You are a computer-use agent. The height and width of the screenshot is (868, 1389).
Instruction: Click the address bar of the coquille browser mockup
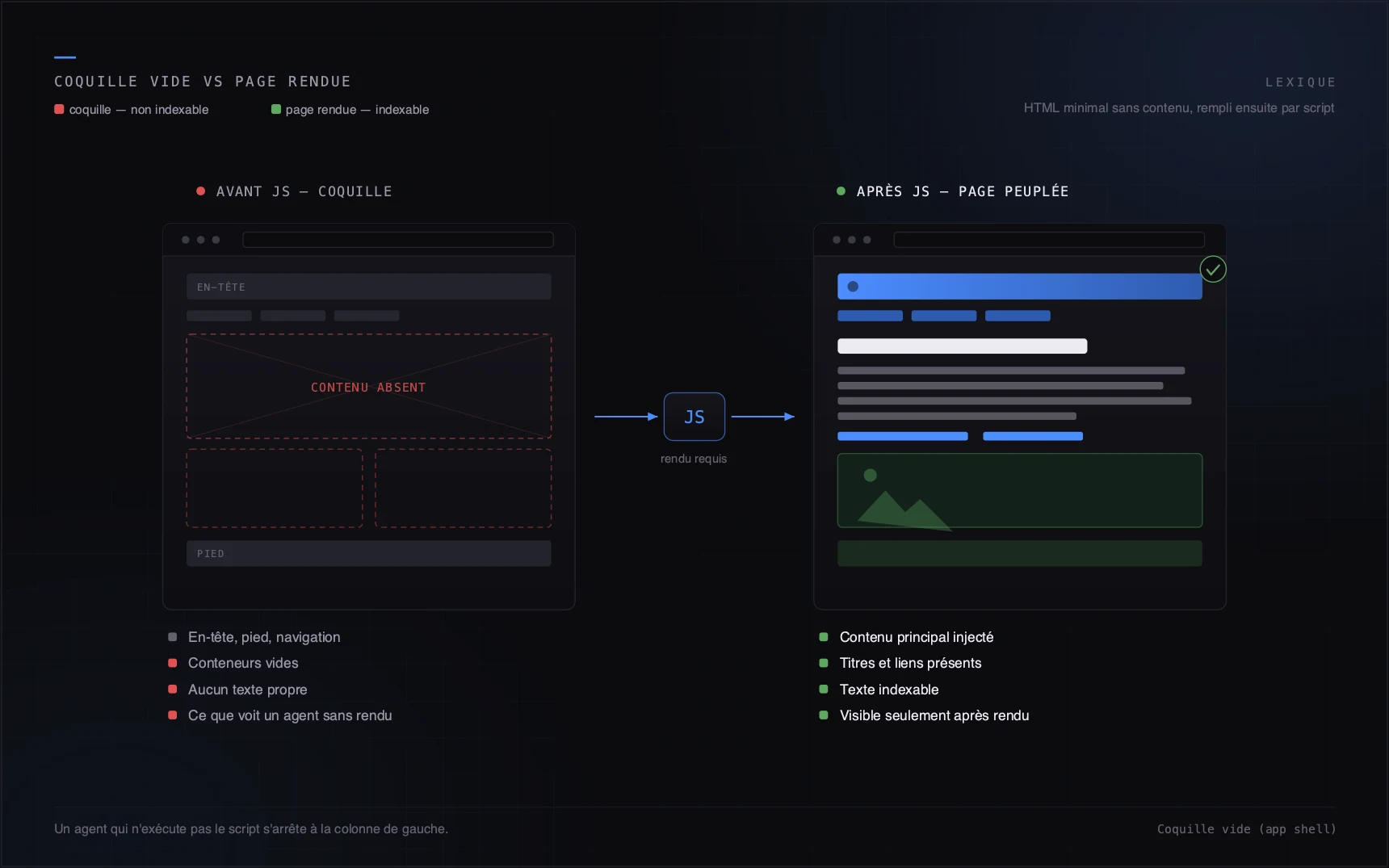click(398, 240)
